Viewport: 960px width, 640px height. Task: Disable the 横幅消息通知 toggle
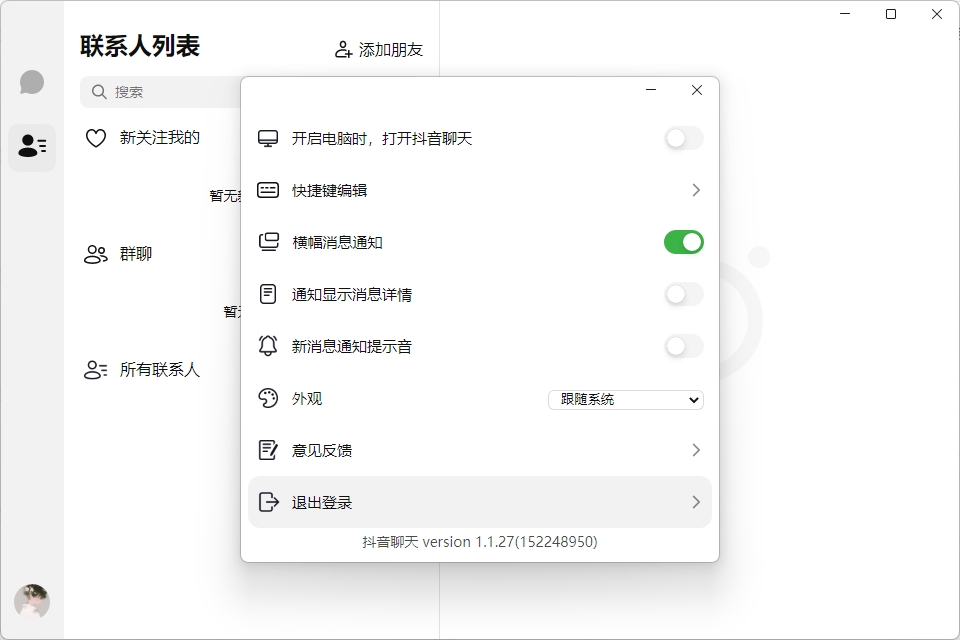[684, 243]
